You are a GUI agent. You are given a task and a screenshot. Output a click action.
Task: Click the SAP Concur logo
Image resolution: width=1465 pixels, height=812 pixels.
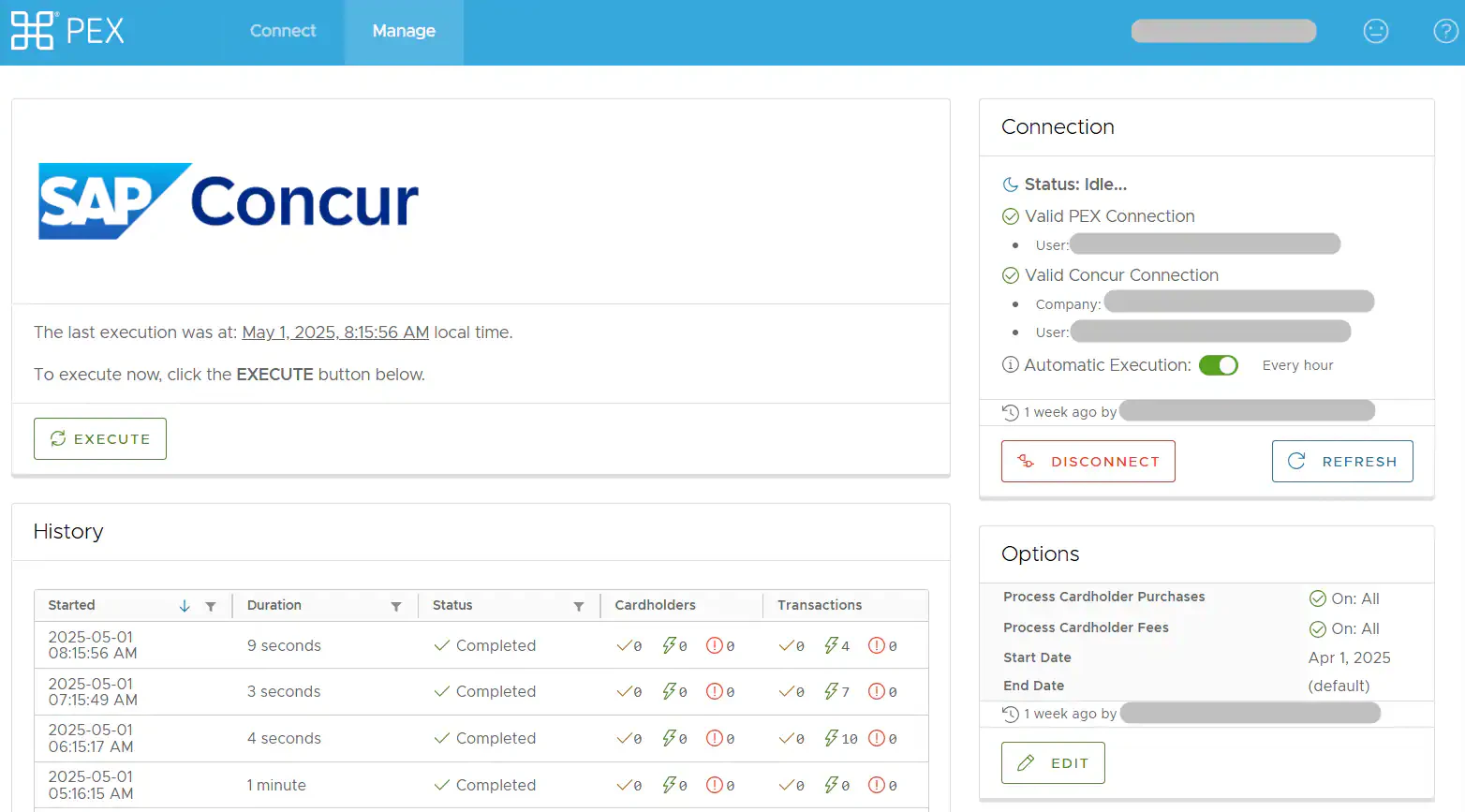(229, 200)
